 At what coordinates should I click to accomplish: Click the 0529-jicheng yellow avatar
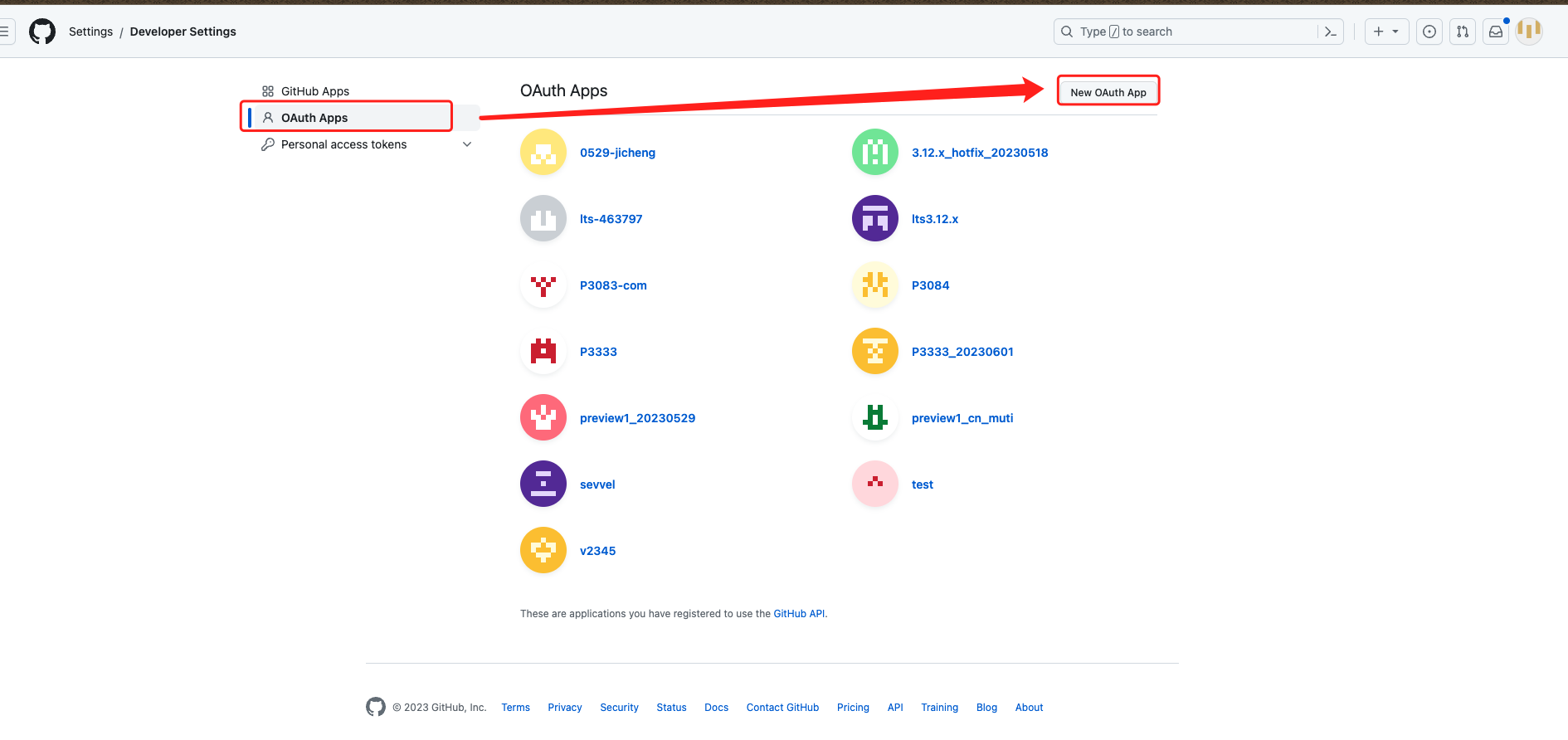coord(543,152)
